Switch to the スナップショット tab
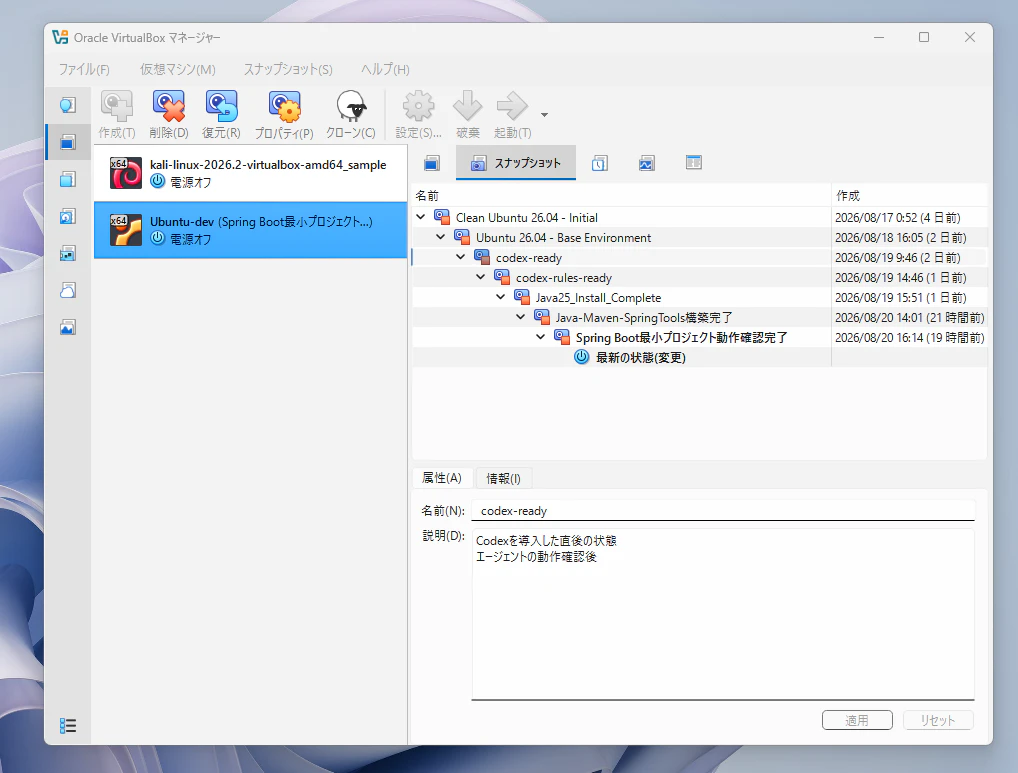 point(516,163)
